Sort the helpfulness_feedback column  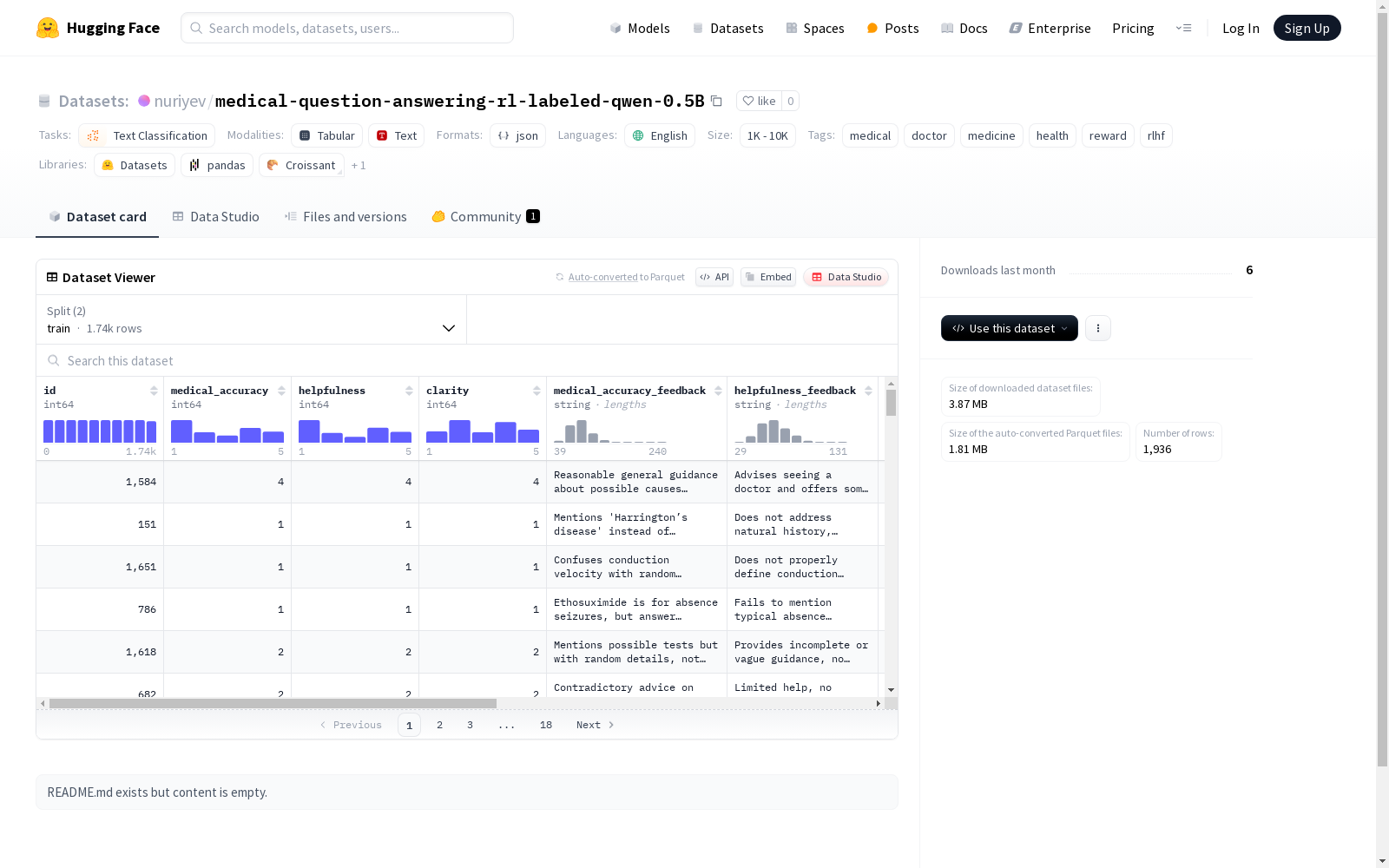868,391
